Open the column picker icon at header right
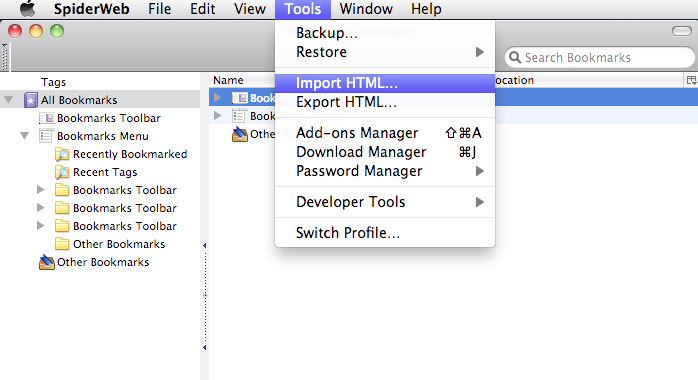698x380 pixels. click(x=691, y=80)
